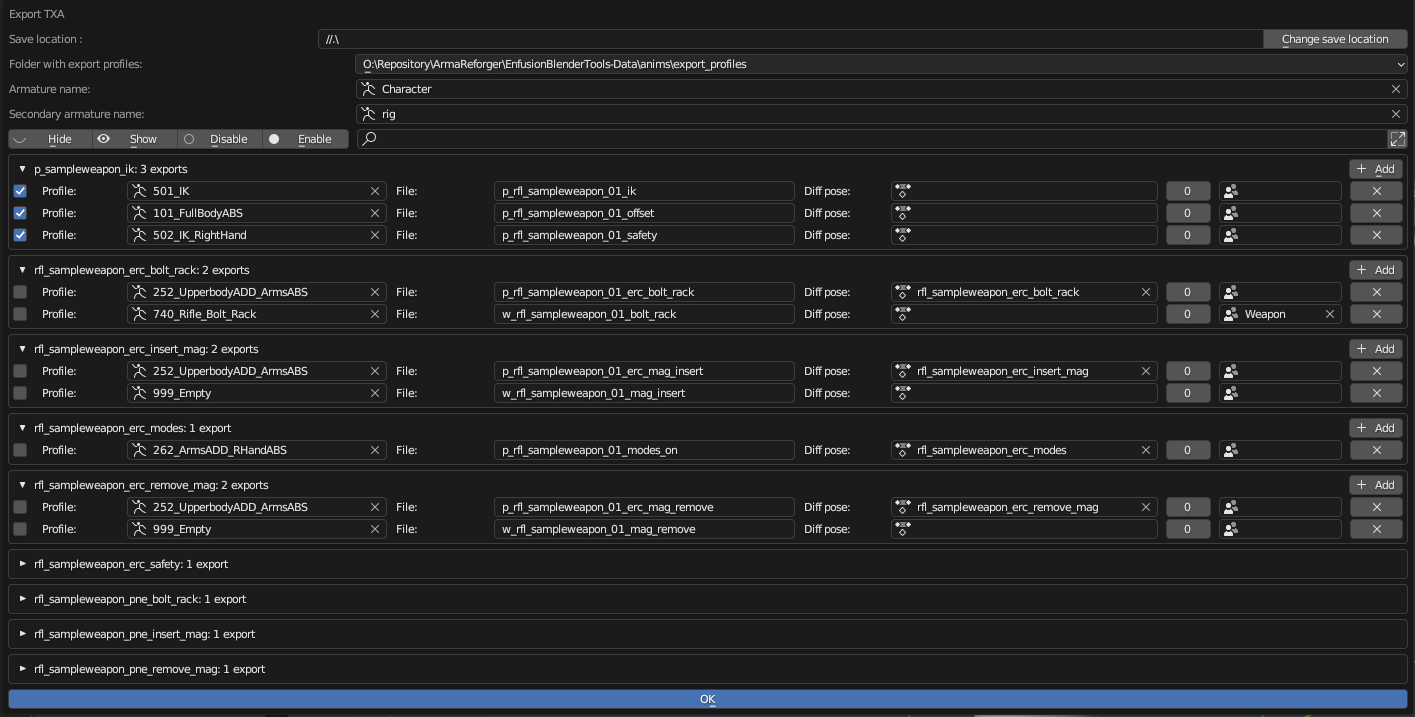Screen dimensions: 1415x717
Task: Remove the 262_ArmsADD_RHandABS export row
Action: pos(1376,450)
